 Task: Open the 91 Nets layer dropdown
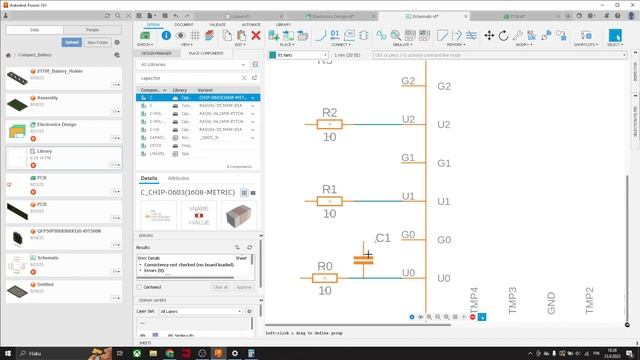click(298, 55)
